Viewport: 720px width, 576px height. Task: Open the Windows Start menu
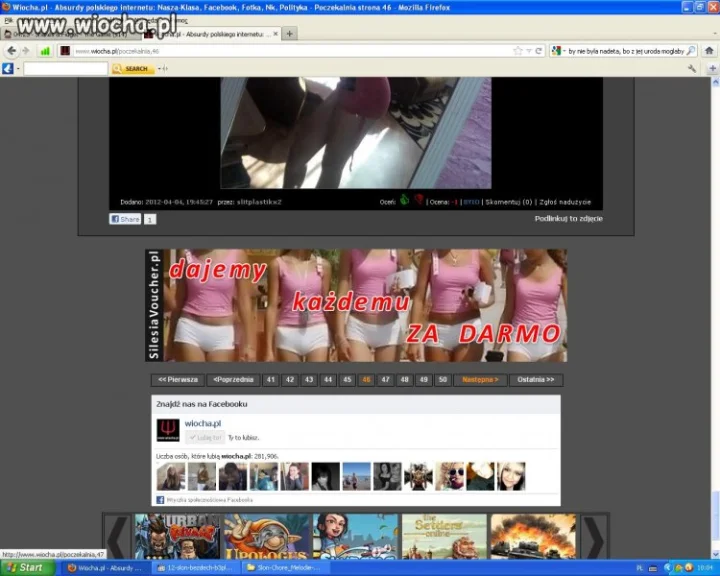coord(28,568)
